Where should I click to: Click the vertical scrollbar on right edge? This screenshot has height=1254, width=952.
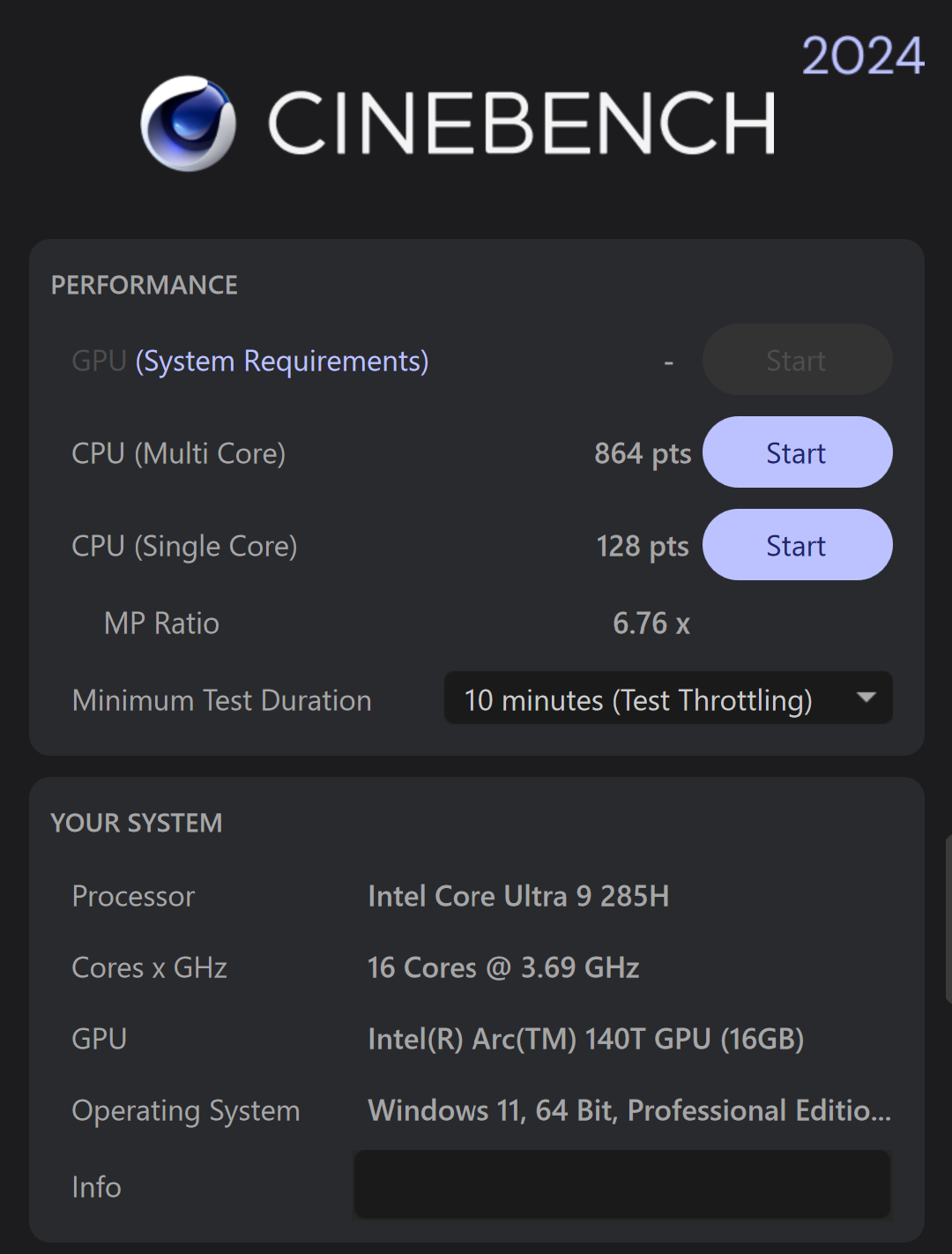[948, 919]
